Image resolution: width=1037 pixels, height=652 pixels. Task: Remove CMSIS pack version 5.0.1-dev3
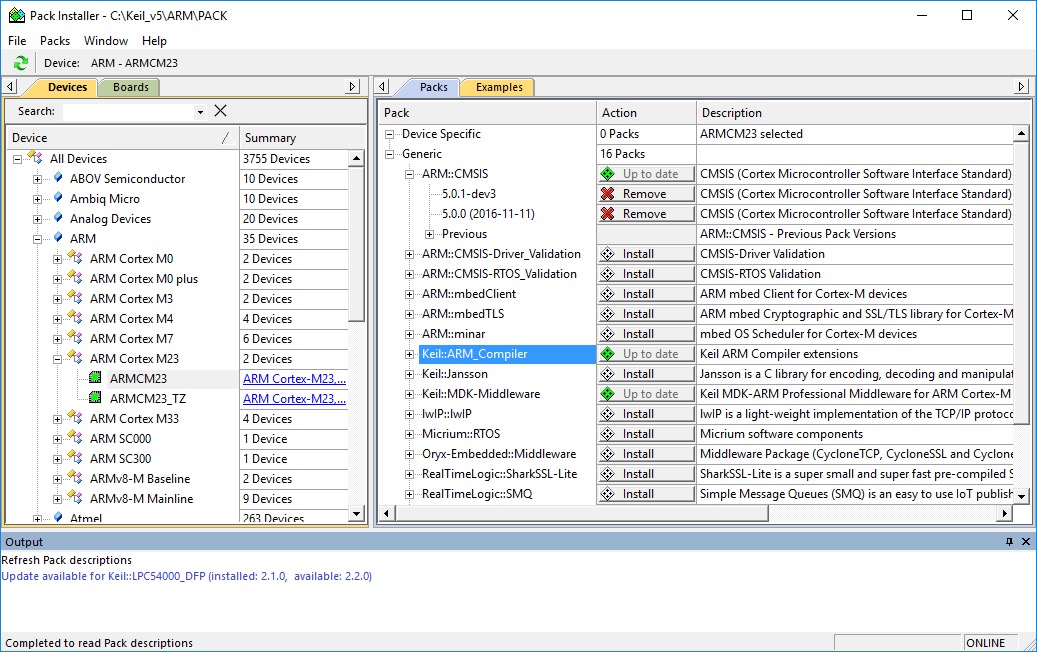pos(645,194)
